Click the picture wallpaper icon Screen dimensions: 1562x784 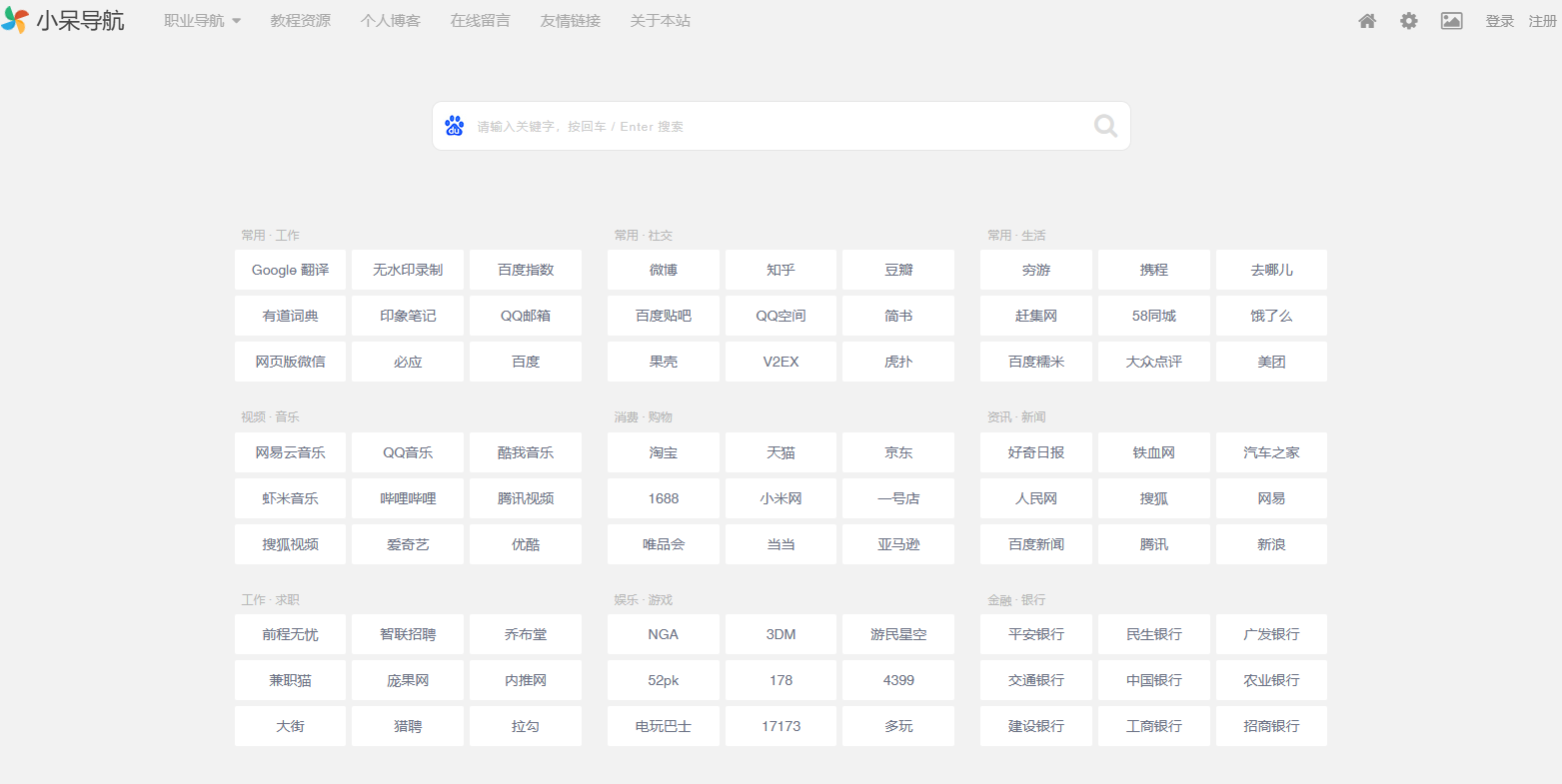point(1451,21)
